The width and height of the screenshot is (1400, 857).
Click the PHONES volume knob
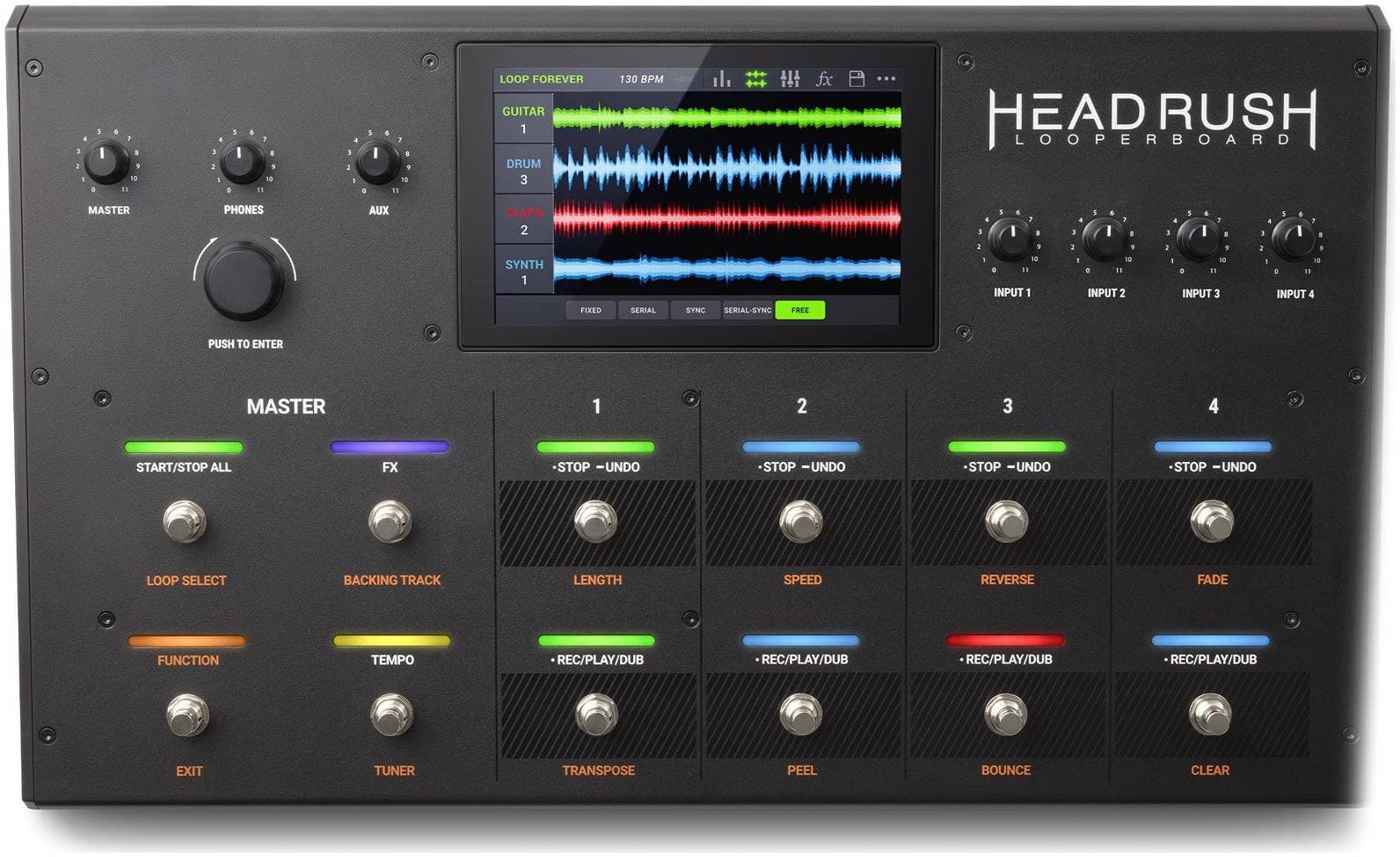click(x=243, y=162)
